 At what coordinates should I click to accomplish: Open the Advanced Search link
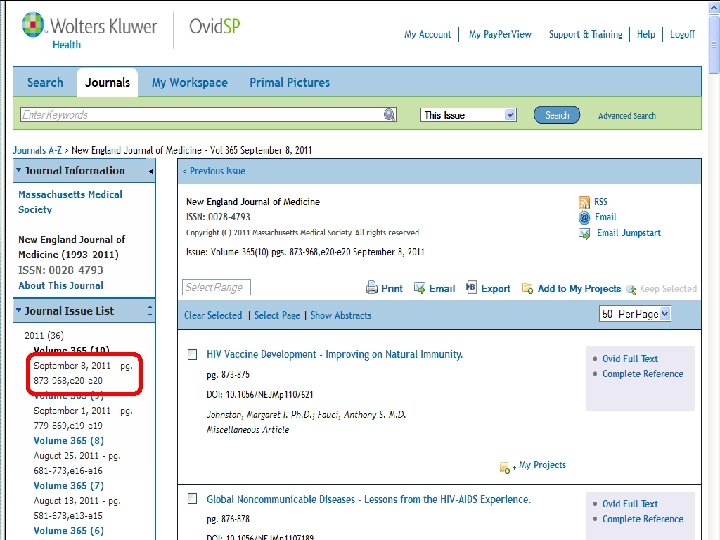(627, 116)
